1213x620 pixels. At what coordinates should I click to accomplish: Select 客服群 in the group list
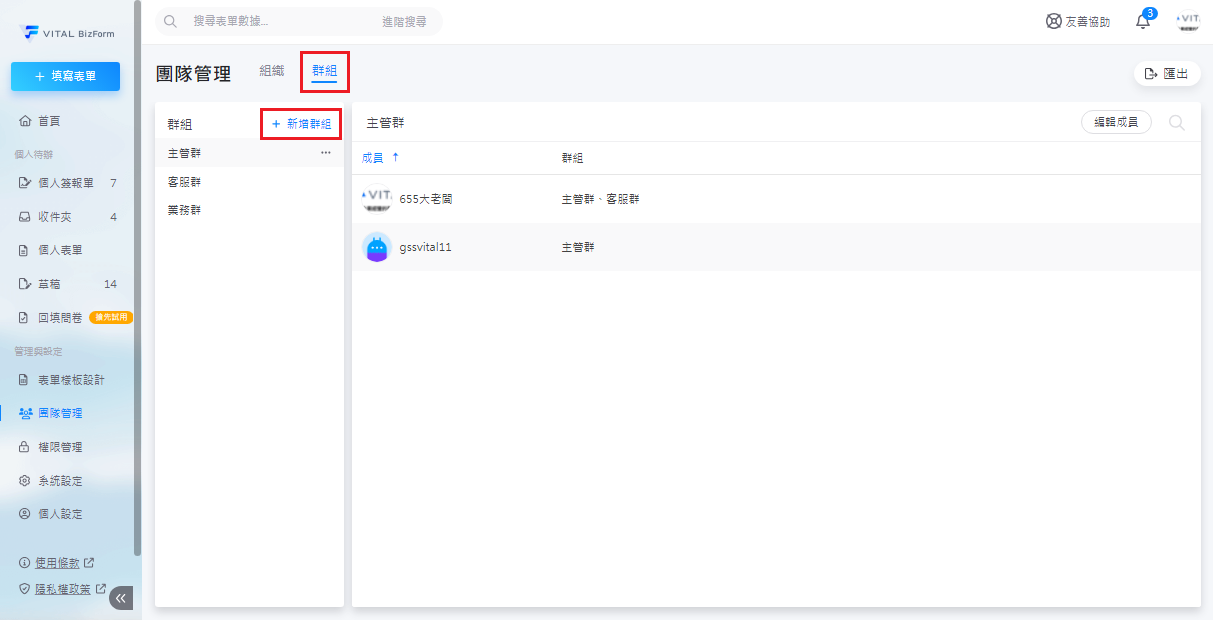(x=185, y=182)
